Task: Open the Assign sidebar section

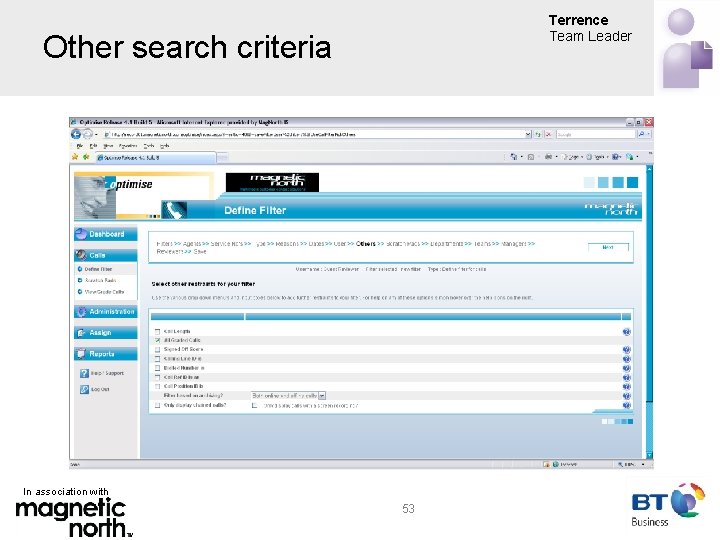Action: [105, 333]
